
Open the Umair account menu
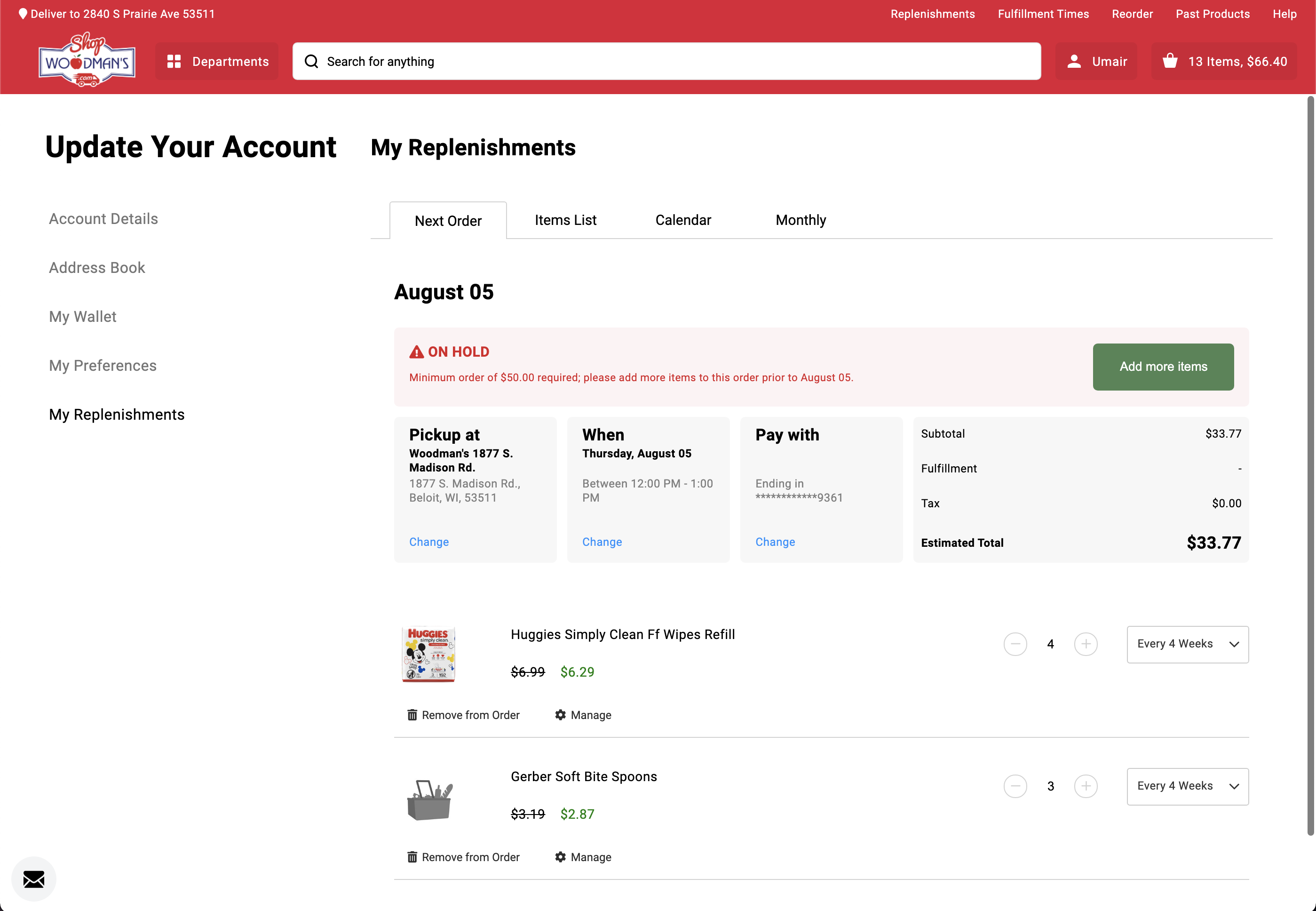point(1096,61)
